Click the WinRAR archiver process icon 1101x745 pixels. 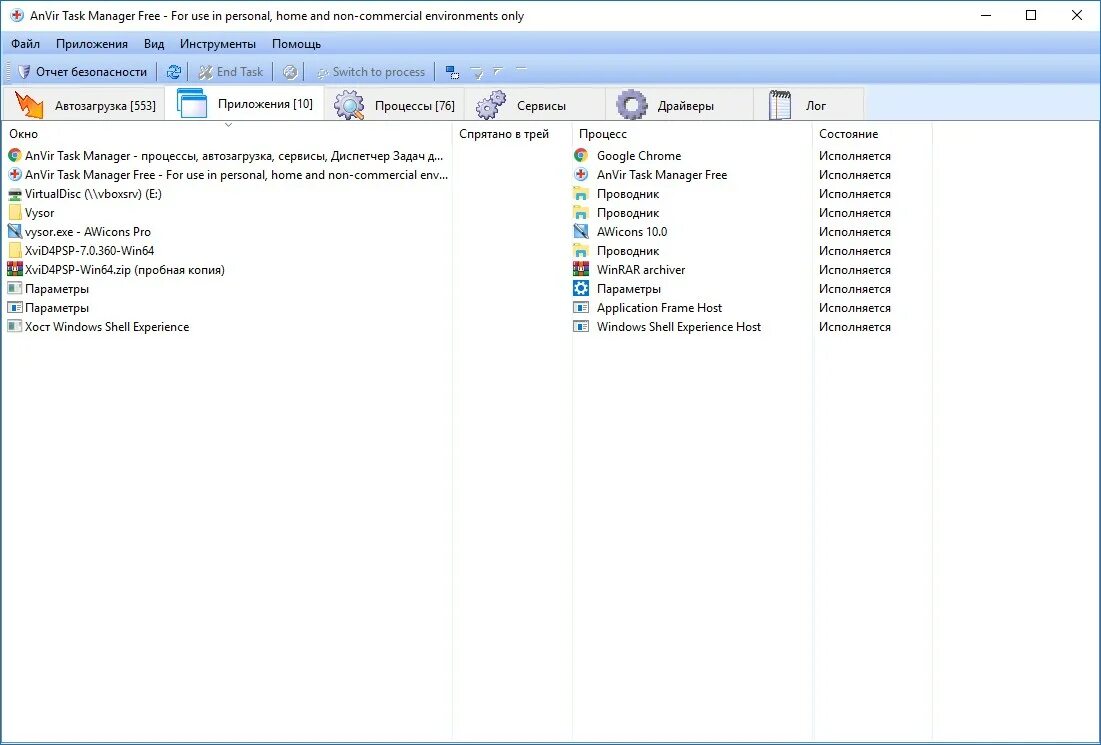(x=581, y=269)
